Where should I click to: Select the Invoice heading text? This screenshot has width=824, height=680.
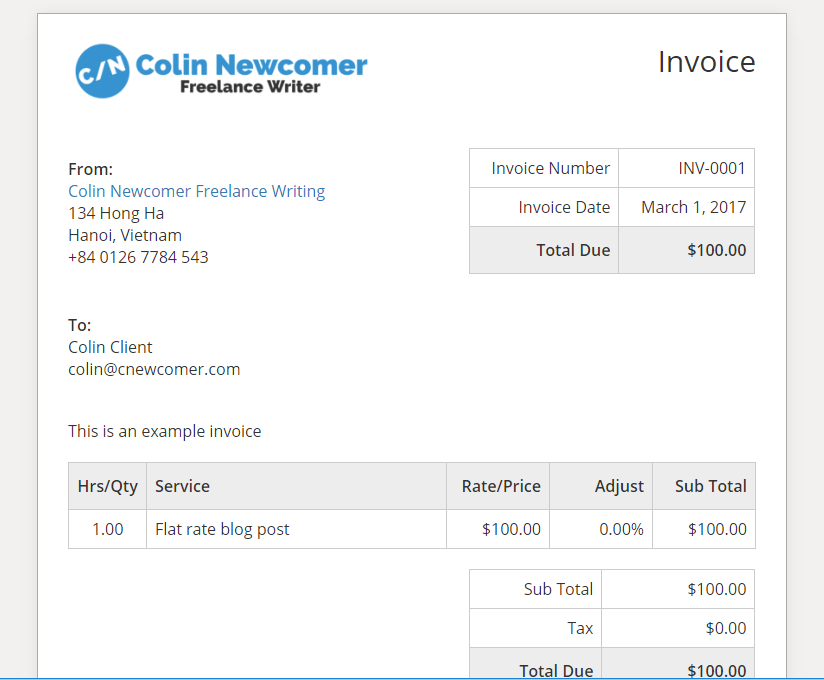(x=706, y=62)
